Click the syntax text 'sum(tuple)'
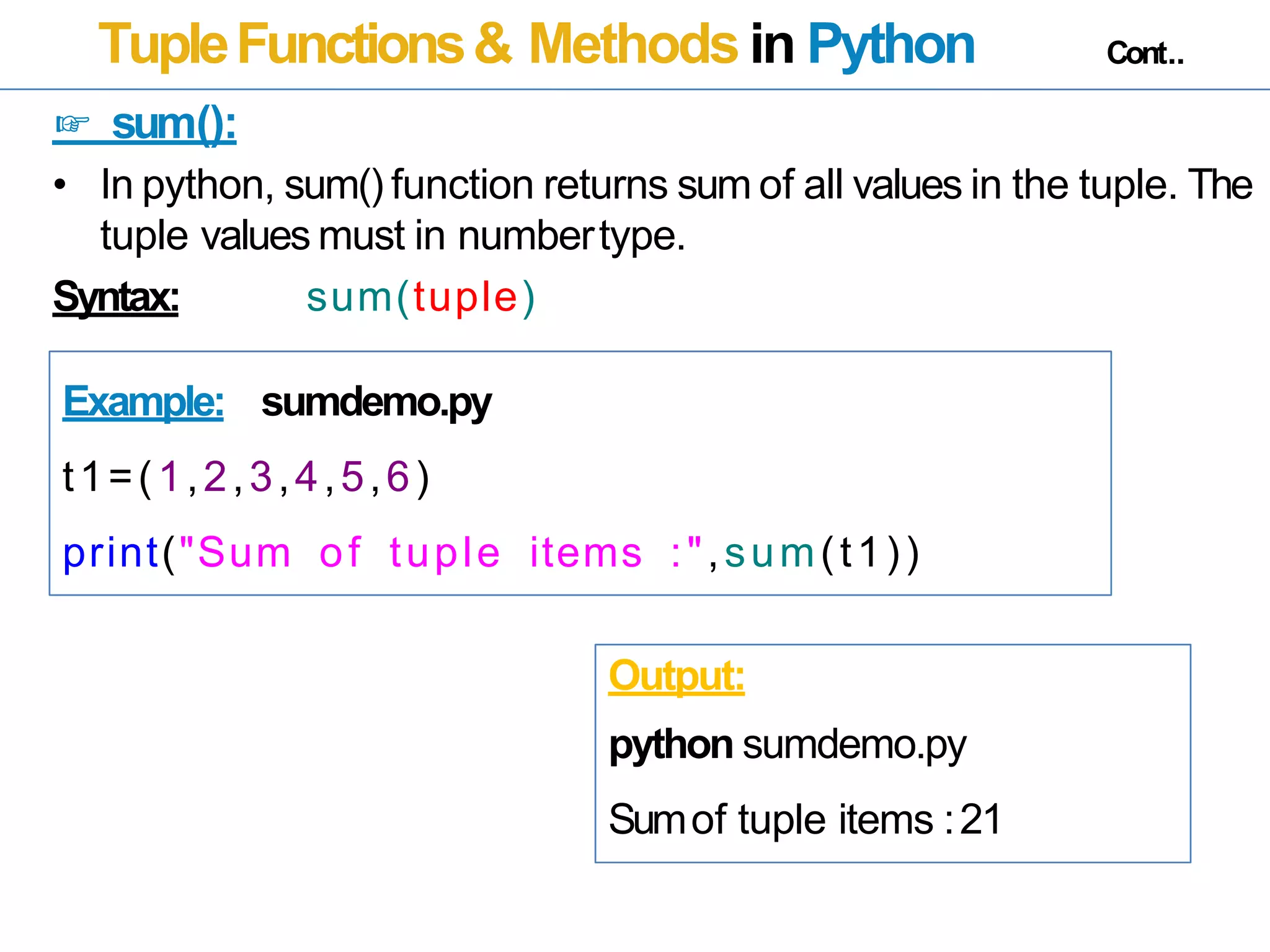 pos(421,297)
